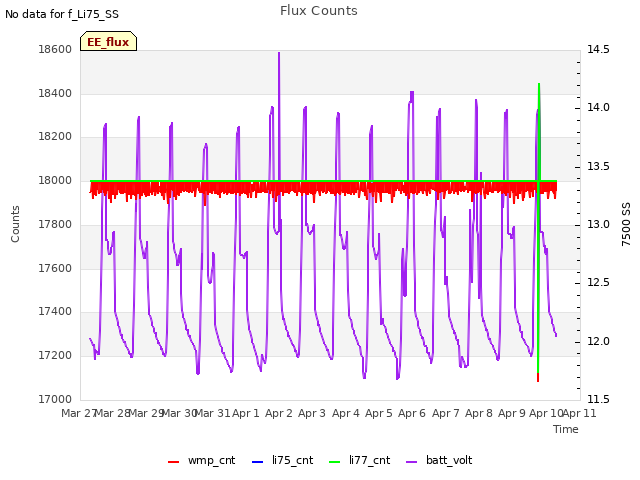
Task: Click the 12.0 right-axis tick label
Action: pyautogui.click(x=598, y=341)
